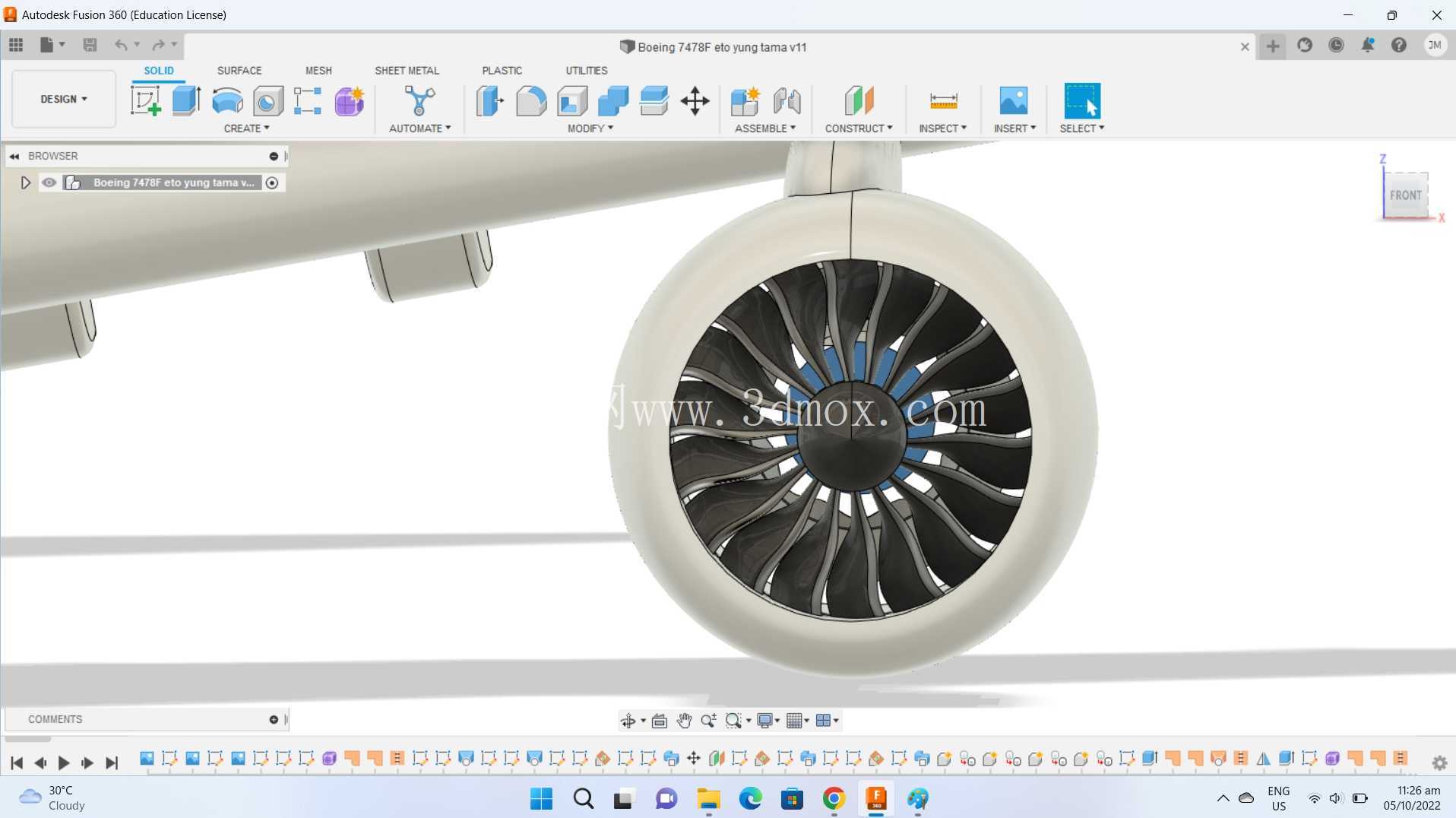Click the Undo arrow

[x=121, y=45]
